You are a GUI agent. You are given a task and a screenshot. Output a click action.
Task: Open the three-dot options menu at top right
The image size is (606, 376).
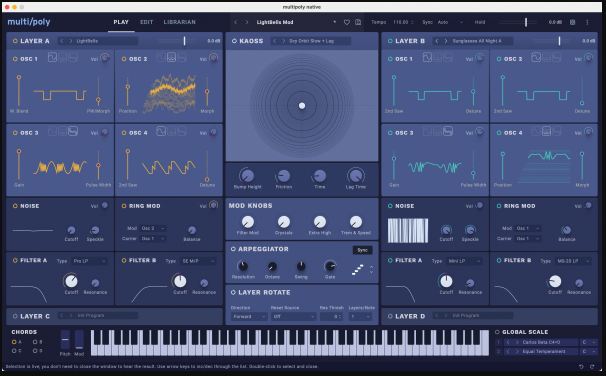pos(587,22)
